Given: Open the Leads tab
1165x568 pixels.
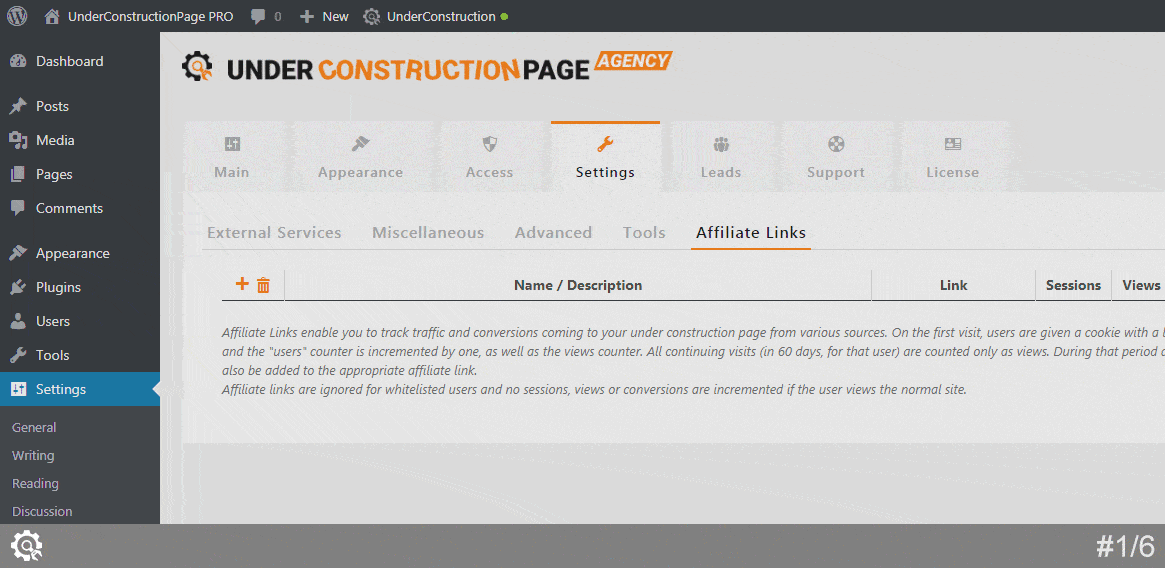Looking at the screenshot, I should click(720, 157).
